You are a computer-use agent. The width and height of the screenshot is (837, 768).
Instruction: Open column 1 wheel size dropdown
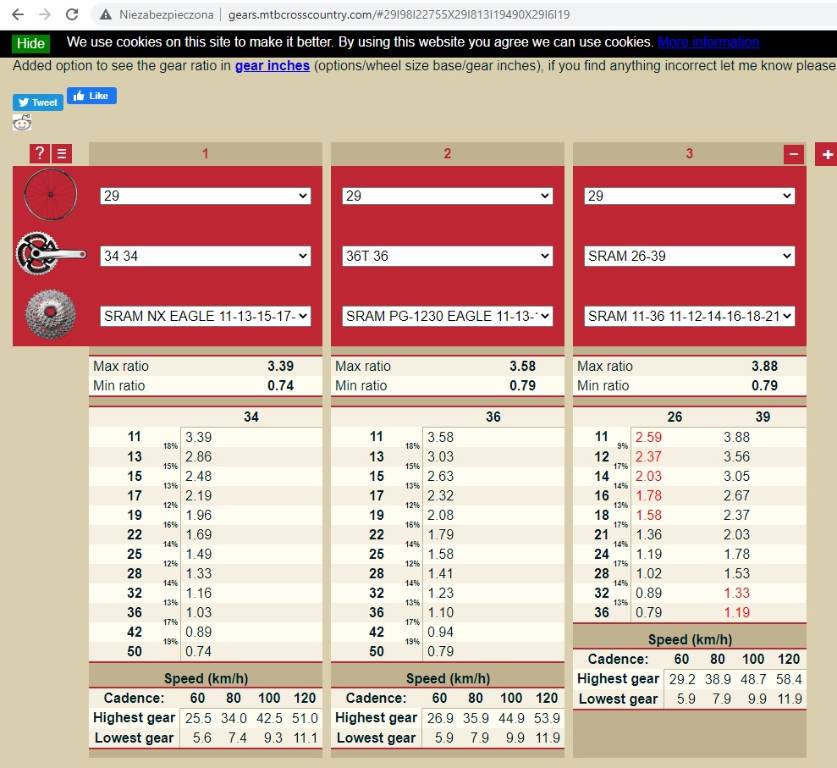click(x=206, y=196)
